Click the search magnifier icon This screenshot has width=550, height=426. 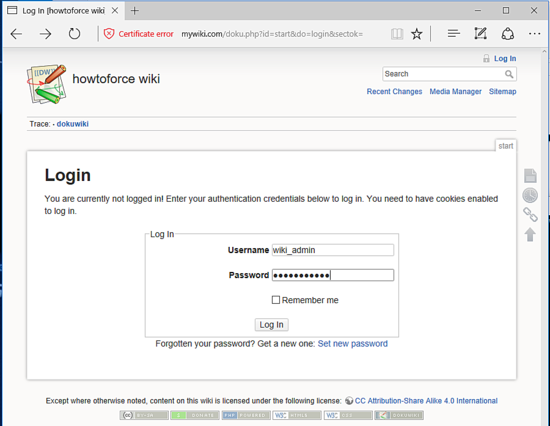(x=509, y=74)
